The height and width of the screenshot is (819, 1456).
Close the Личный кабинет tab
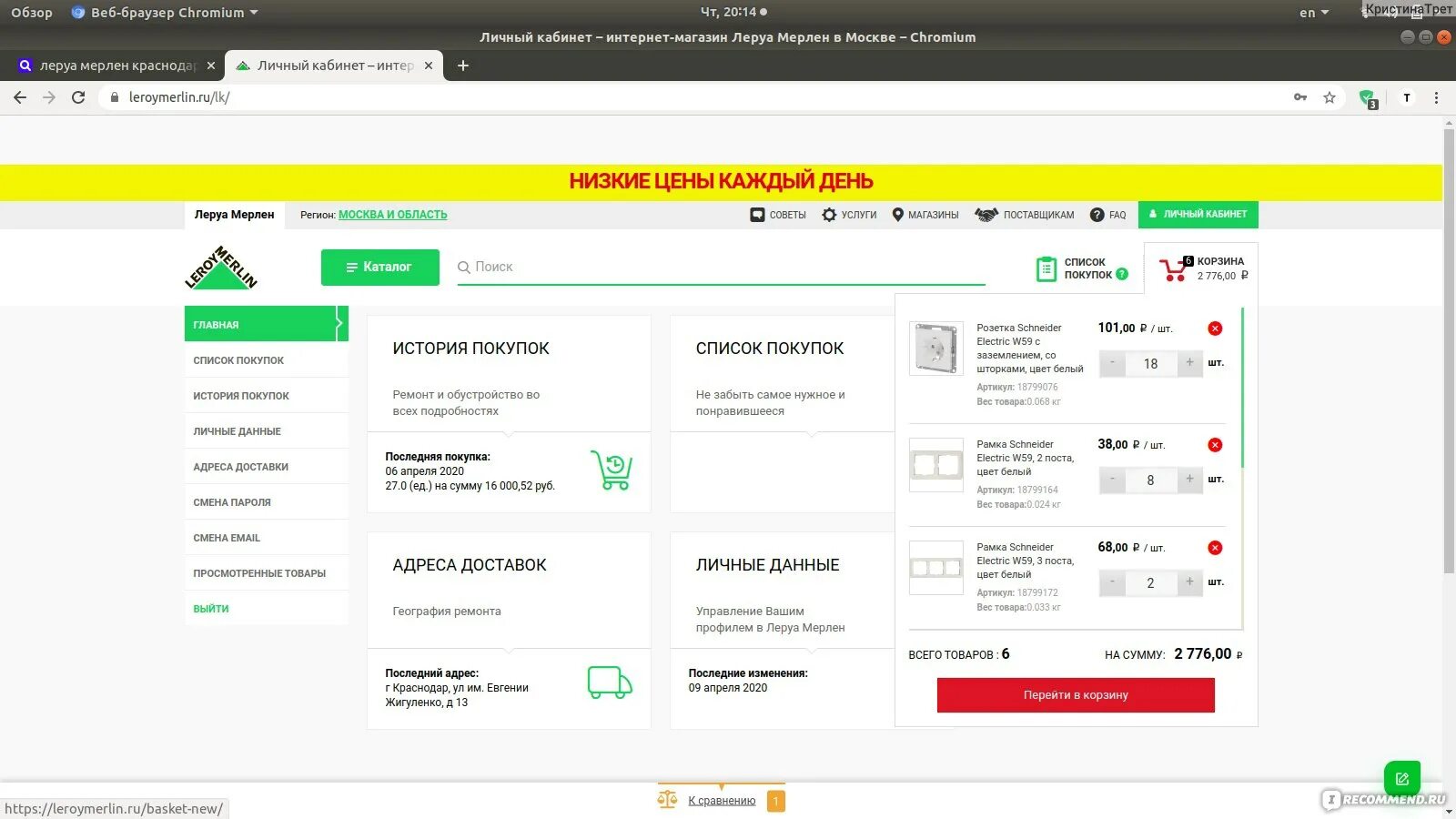pos(430,66)
